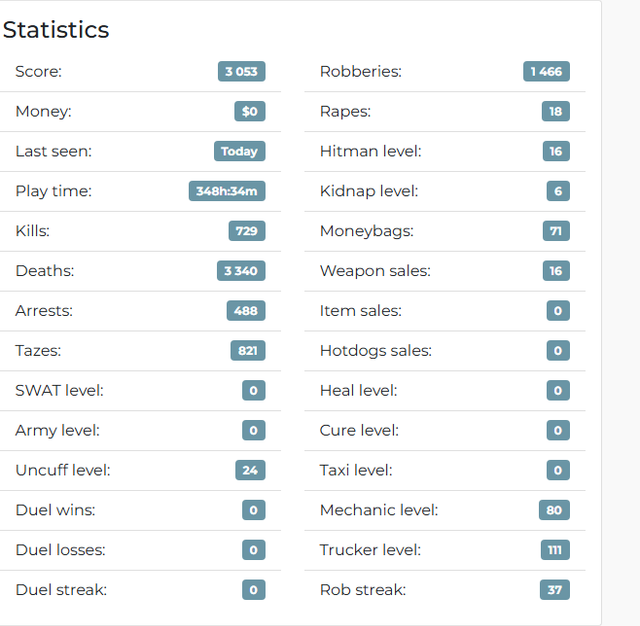Screen dimensions: 640x626
Task: Click the Robberies badge showing 1 466
Action: [x=546, y=71]
